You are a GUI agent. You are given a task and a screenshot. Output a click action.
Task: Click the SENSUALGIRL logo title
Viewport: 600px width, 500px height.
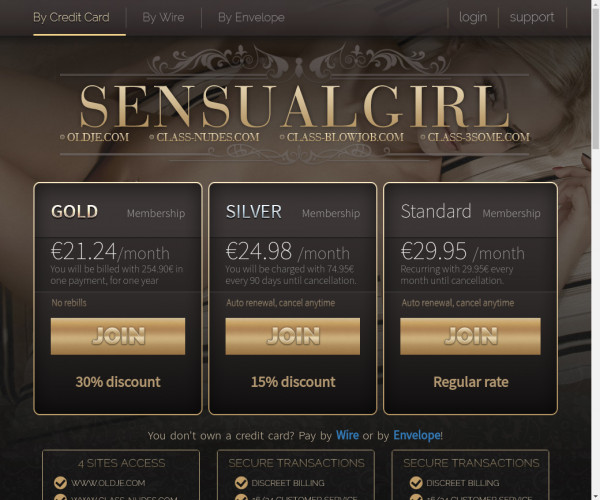coord(295,106)
